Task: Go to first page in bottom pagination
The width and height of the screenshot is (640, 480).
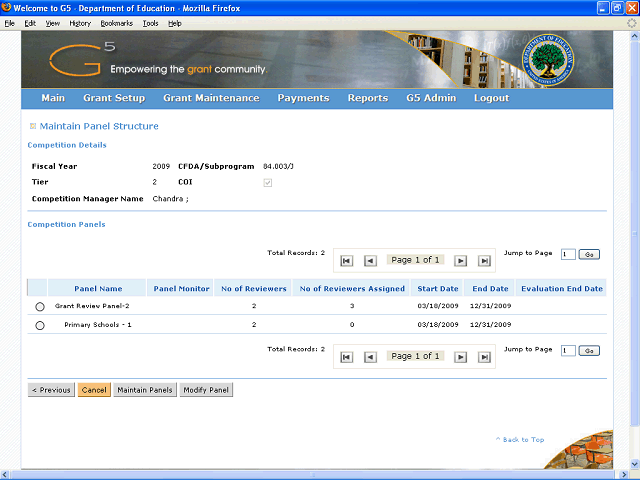Action: pos(347,357)
